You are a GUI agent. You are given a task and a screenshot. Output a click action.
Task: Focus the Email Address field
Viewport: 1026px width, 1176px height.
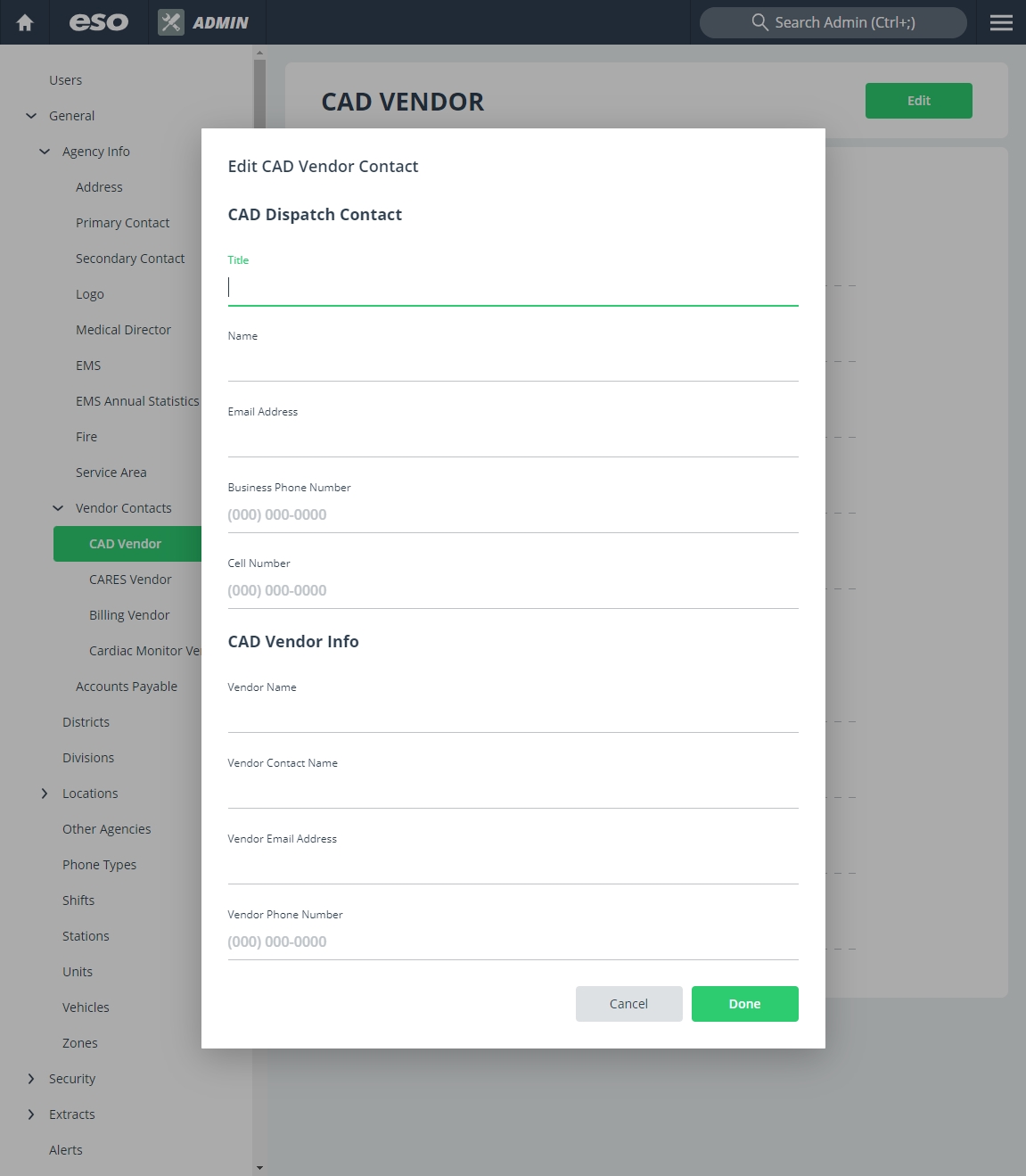(x=513, y=440)
